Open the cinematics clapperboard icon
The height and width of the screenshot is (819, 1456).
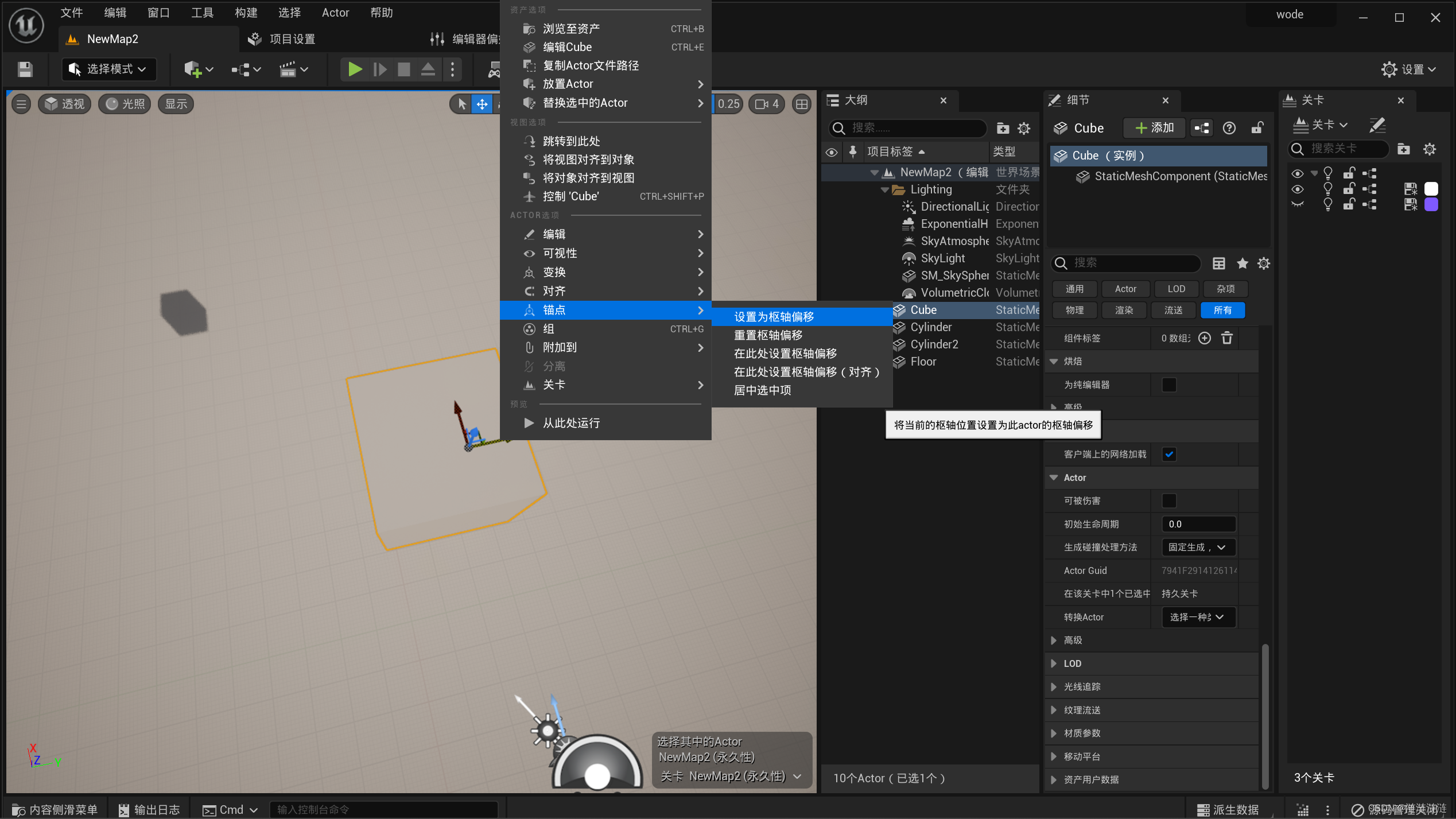pyautogui.click(x=288, y=69)
